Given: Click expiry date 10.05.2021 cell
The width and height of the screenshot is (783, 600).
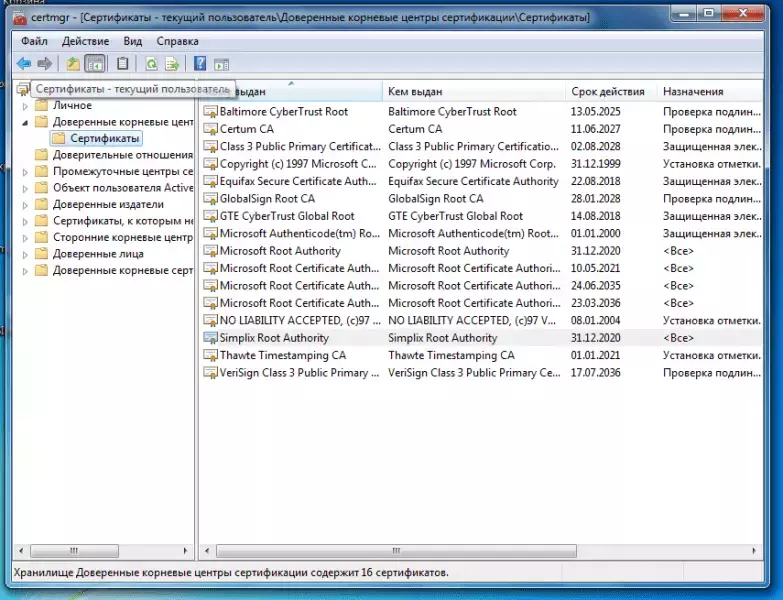Looking at the screenshot, I should click(595, 268).
